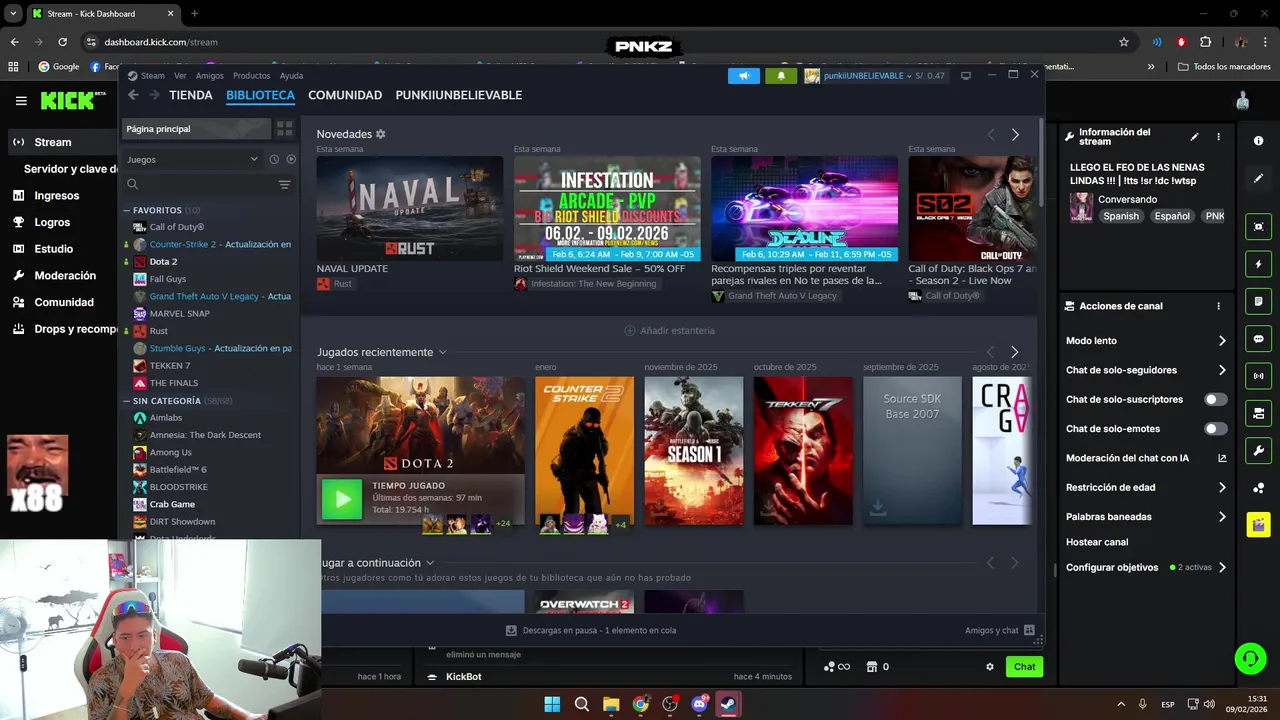Bookmark this page with star icon
The height and width of the screenshot is (720, 1280).
pos(1124,42)
